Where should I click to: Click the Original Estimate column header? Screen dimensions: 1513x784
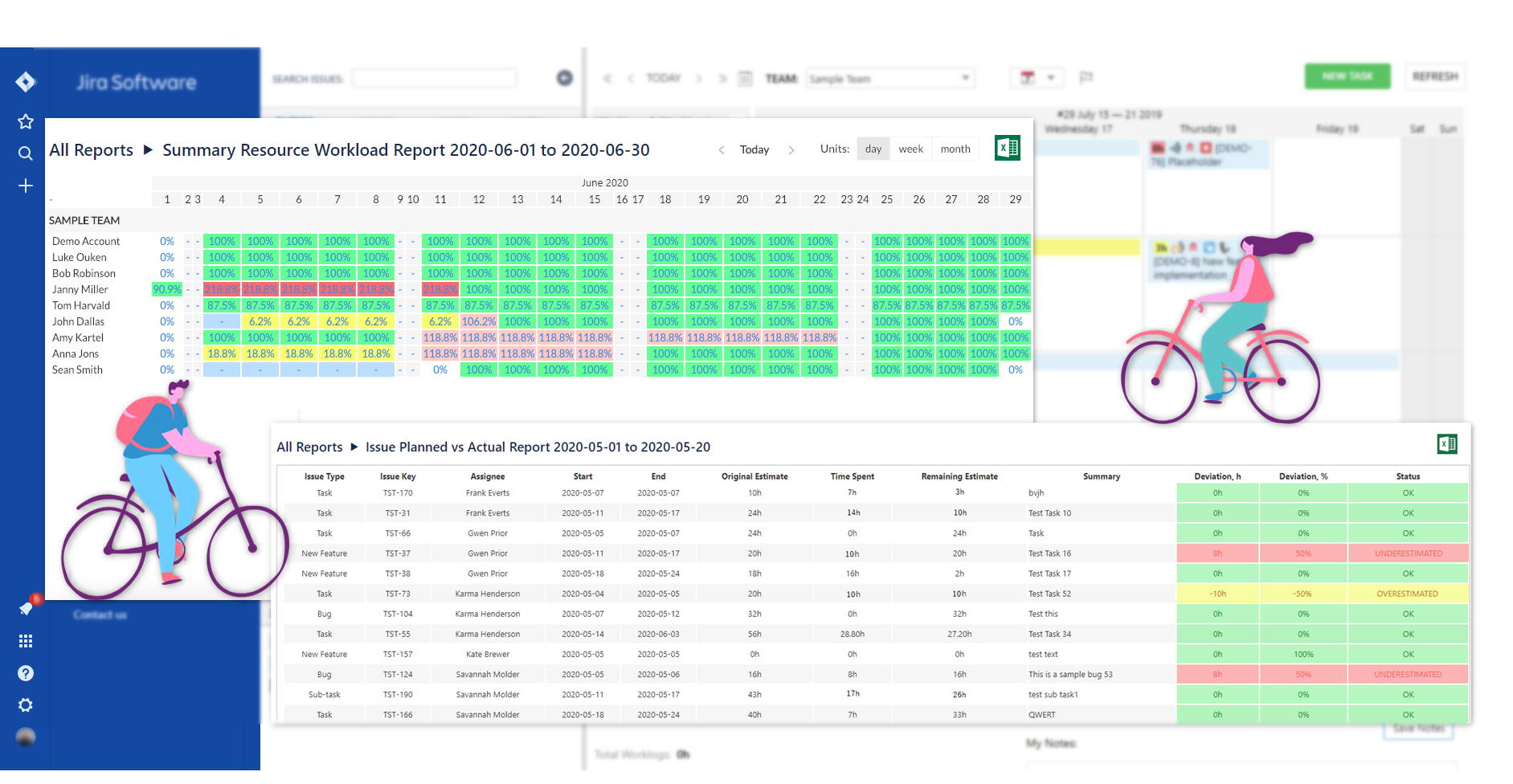(754, 476)
